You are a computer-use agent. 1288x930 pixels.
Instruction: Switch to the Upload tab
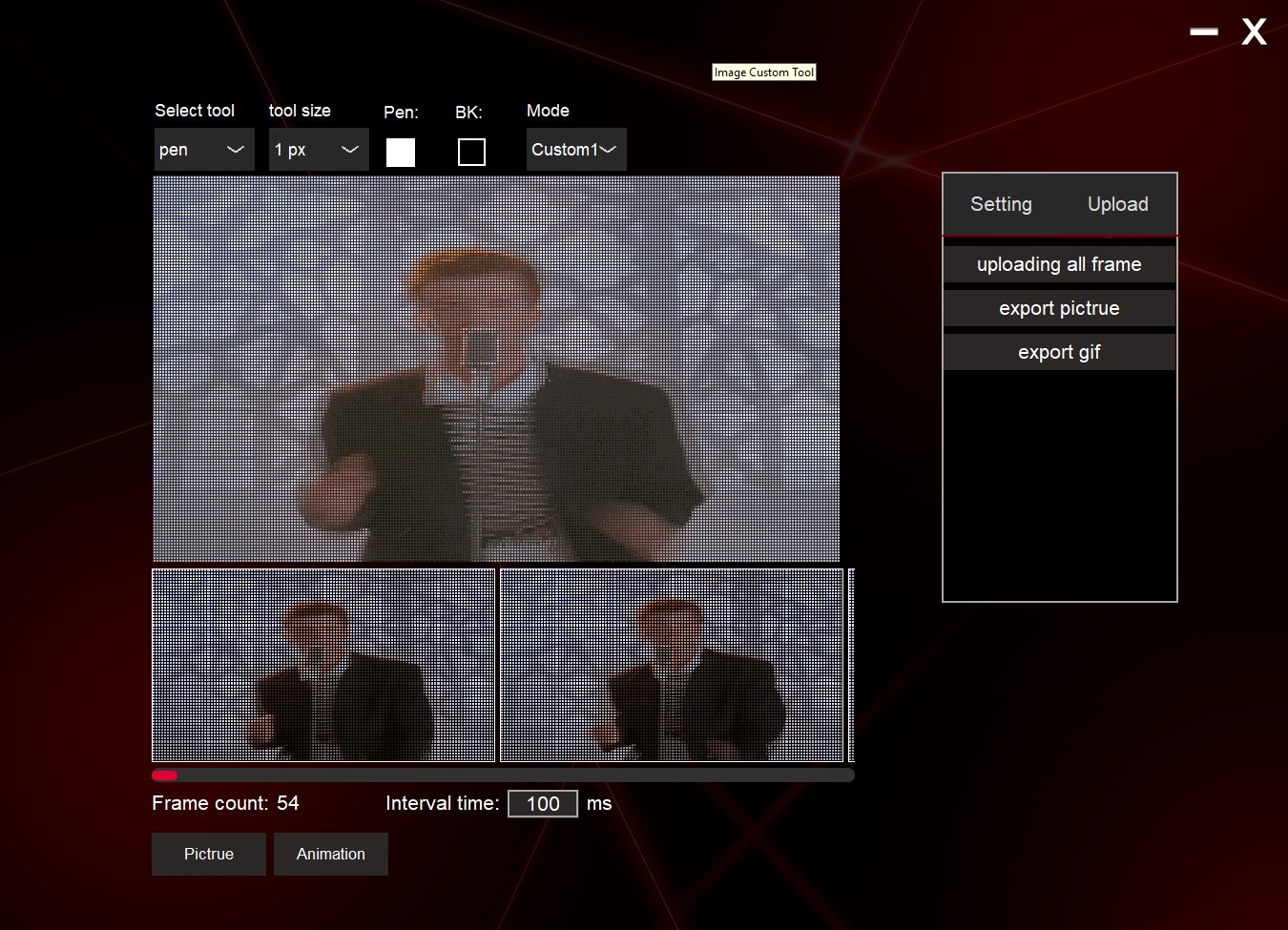1118,204
